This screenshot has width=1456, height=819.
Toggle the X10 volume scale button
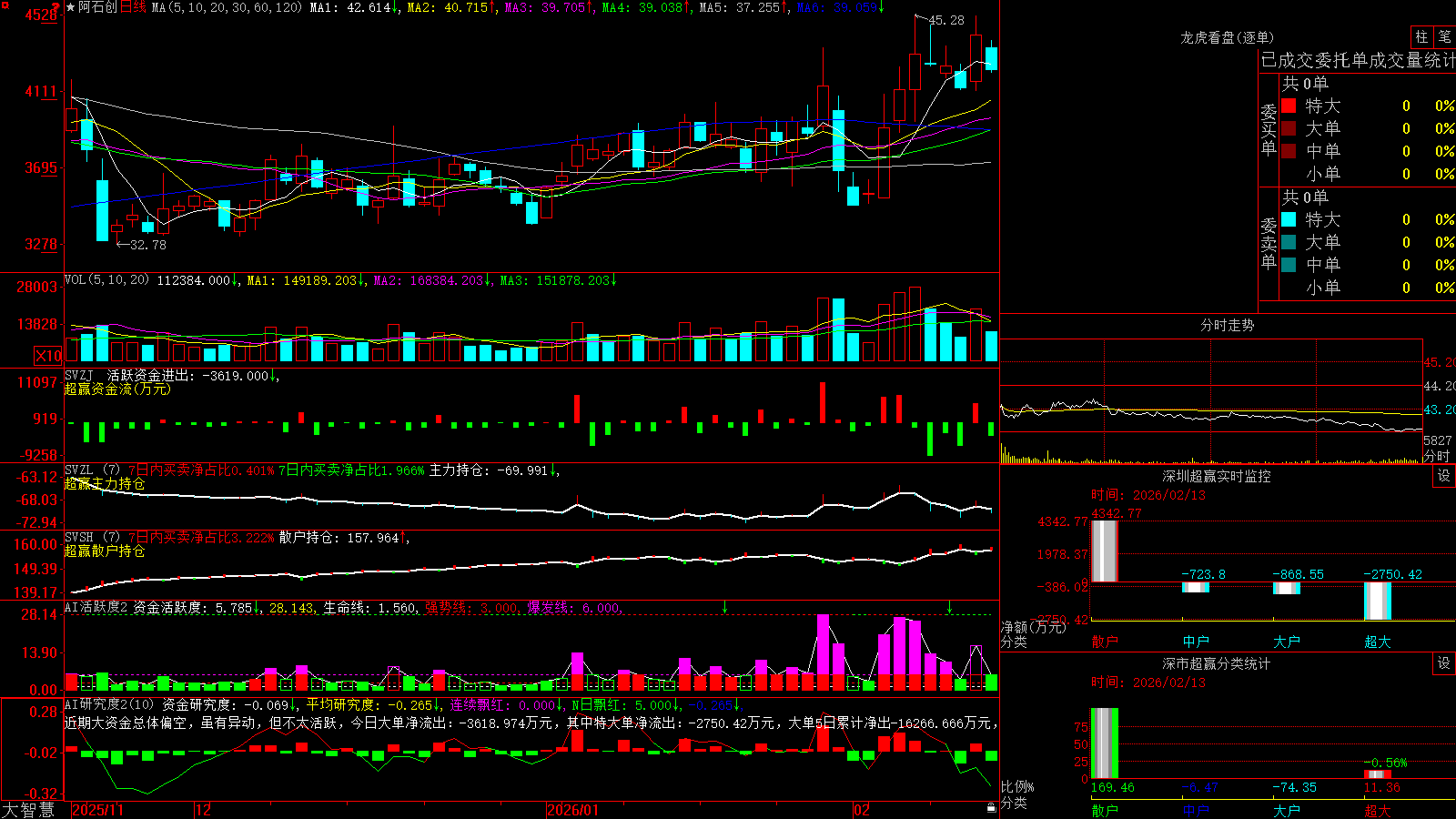48,356
